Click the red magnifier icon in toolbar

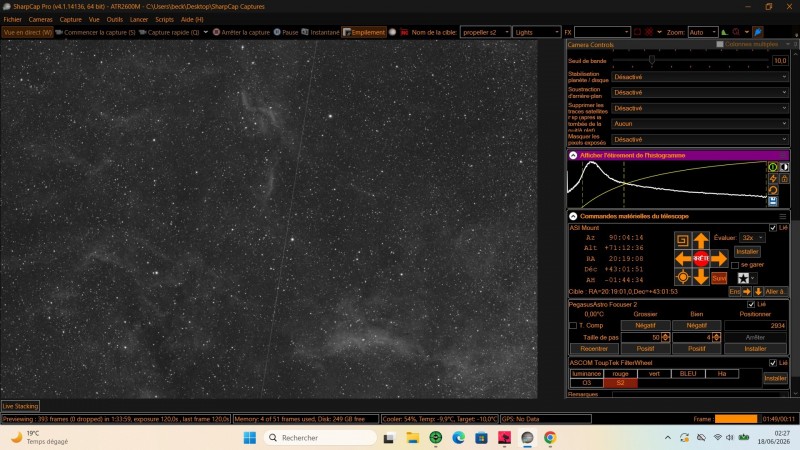click(736, 32)
